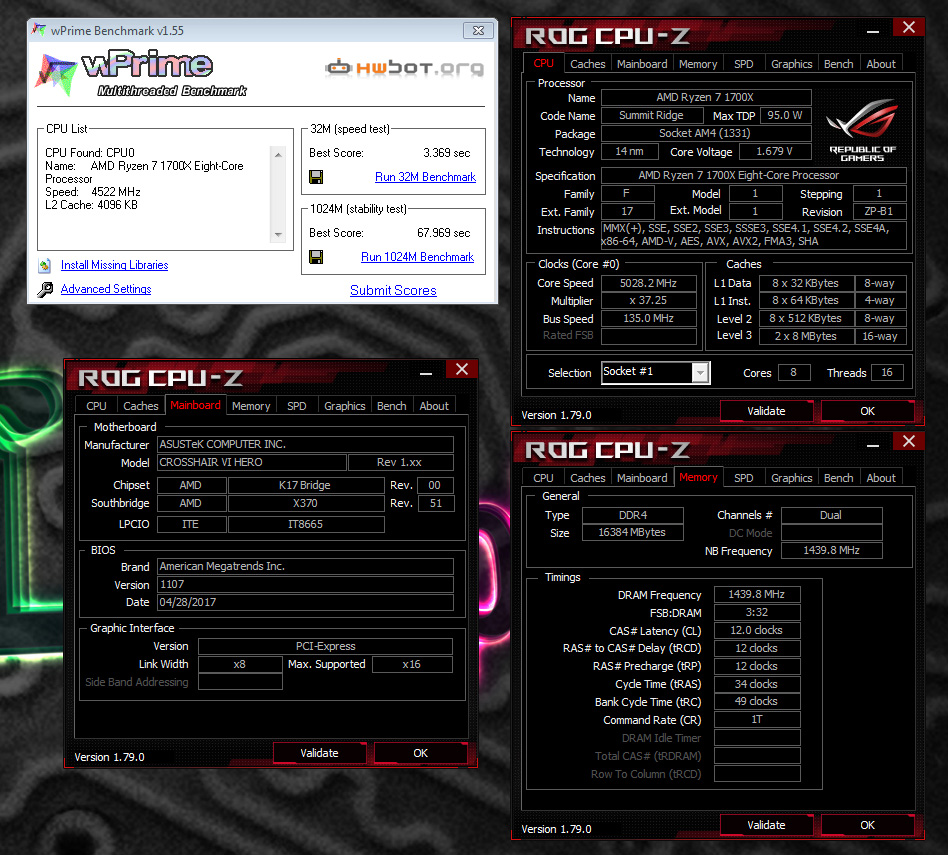This screenshot has width=948, height=855.
Task: Click the 32M benchmark save floppy icon
Action: pyautogui.click(x=316, y=177)
